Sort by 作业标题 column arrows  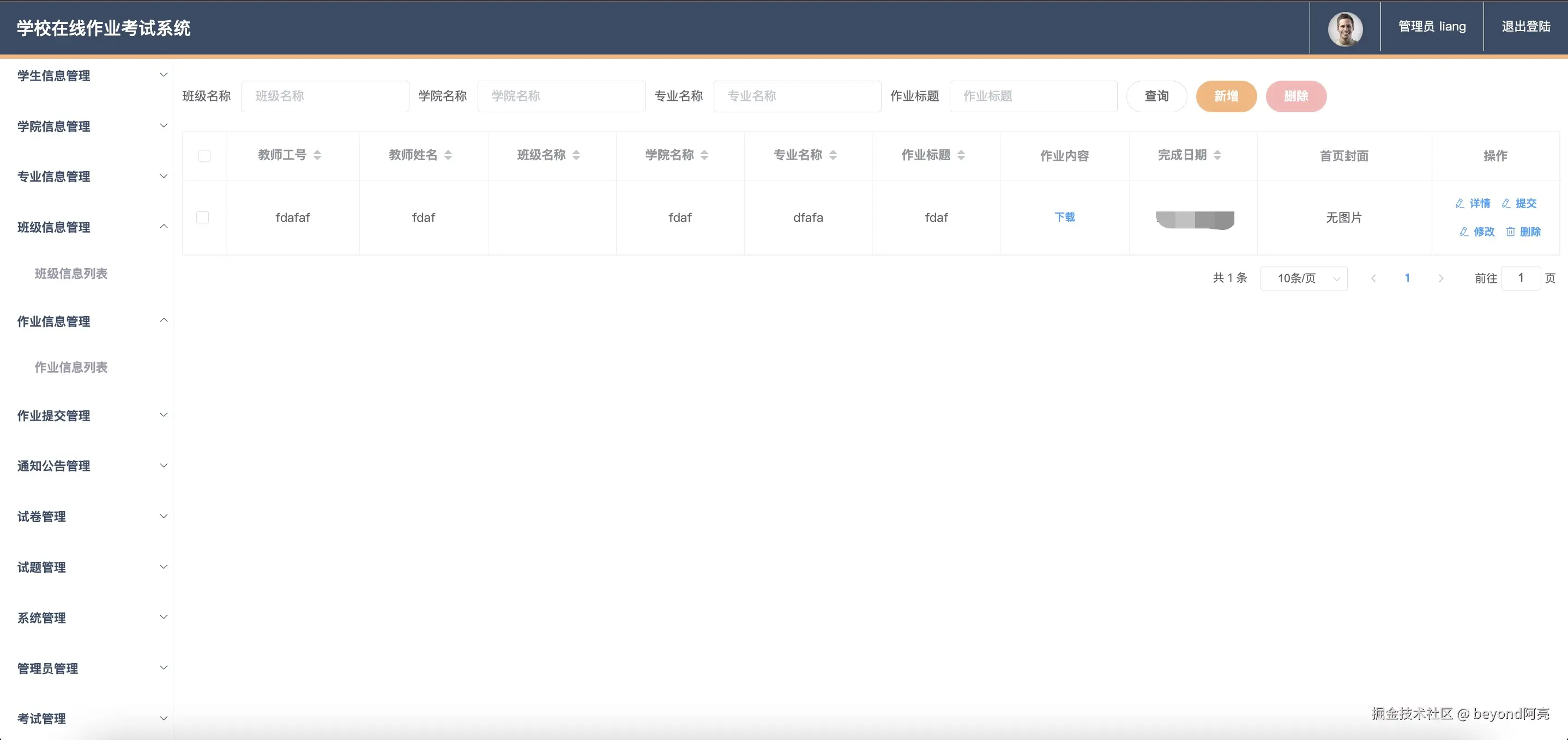[x=961, y=155]
